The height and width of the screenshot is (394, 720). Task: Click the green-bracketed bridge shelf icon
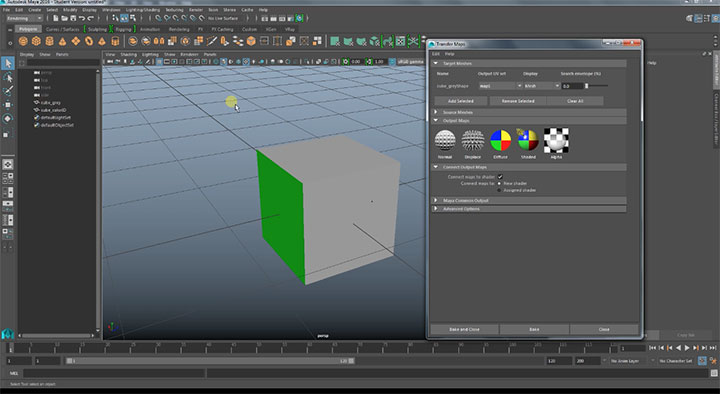coord(388,41)
